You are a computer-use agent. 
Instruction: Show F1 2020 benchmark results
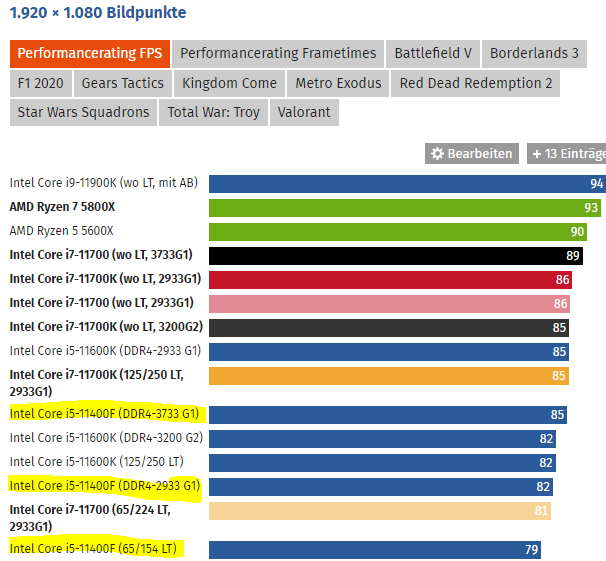coord(41,83)
